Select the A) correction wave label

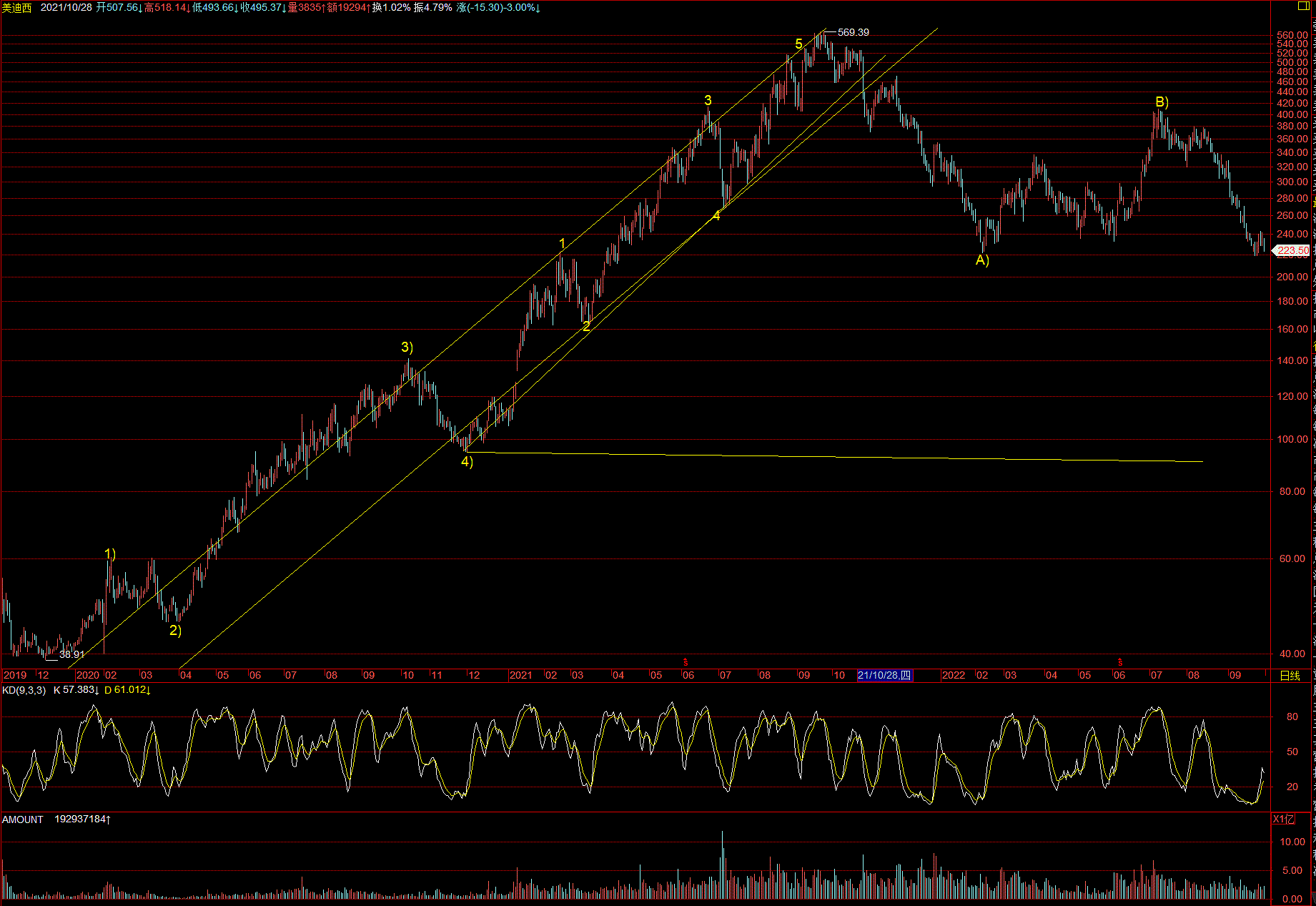point(982,260)
